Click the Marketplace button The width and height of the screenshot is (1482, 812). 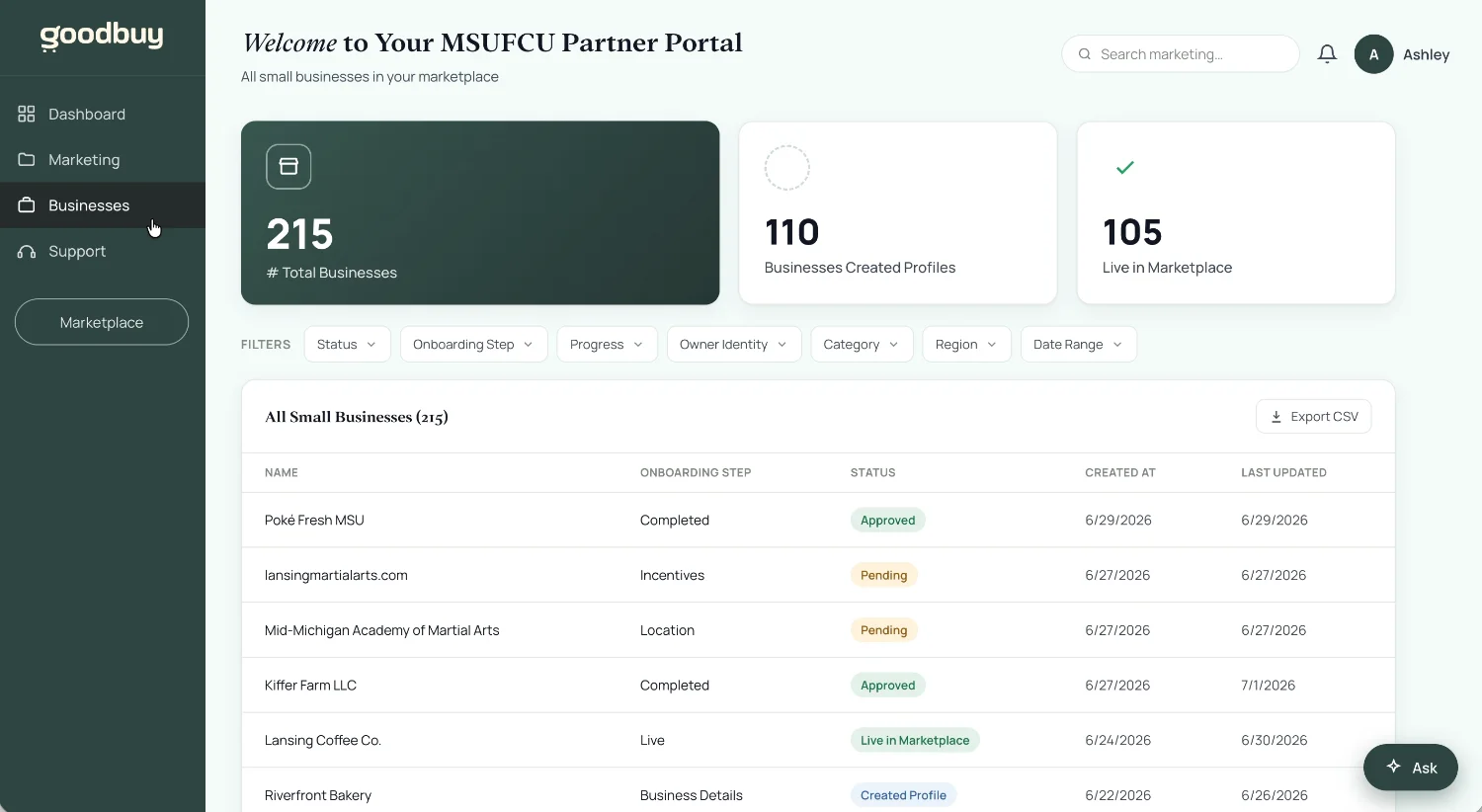102,322
